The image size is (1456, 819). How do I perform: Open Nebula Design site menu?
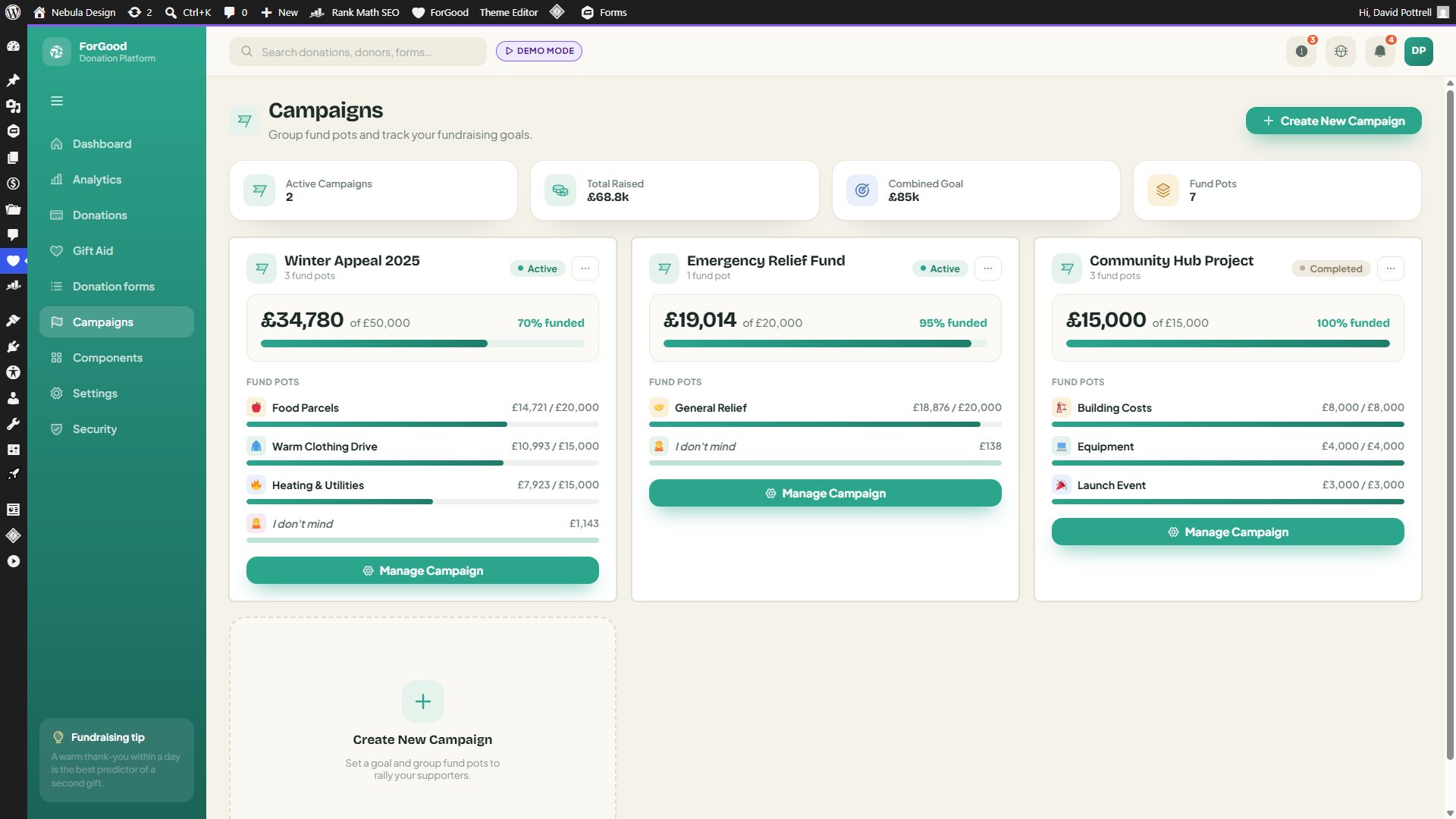75,12
